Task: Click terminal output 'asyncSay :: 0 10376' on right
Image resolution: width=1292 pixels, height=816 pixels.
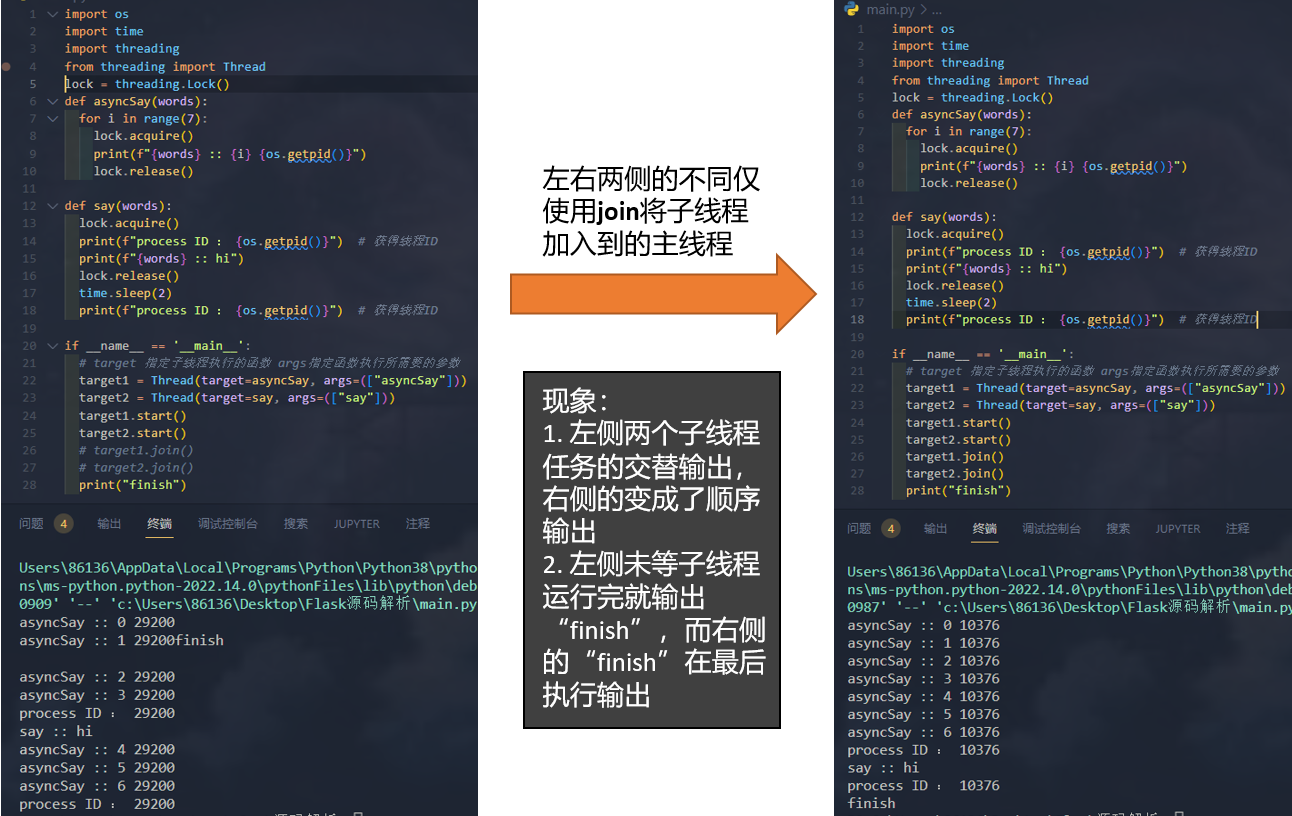Action: tap(923, 625)
